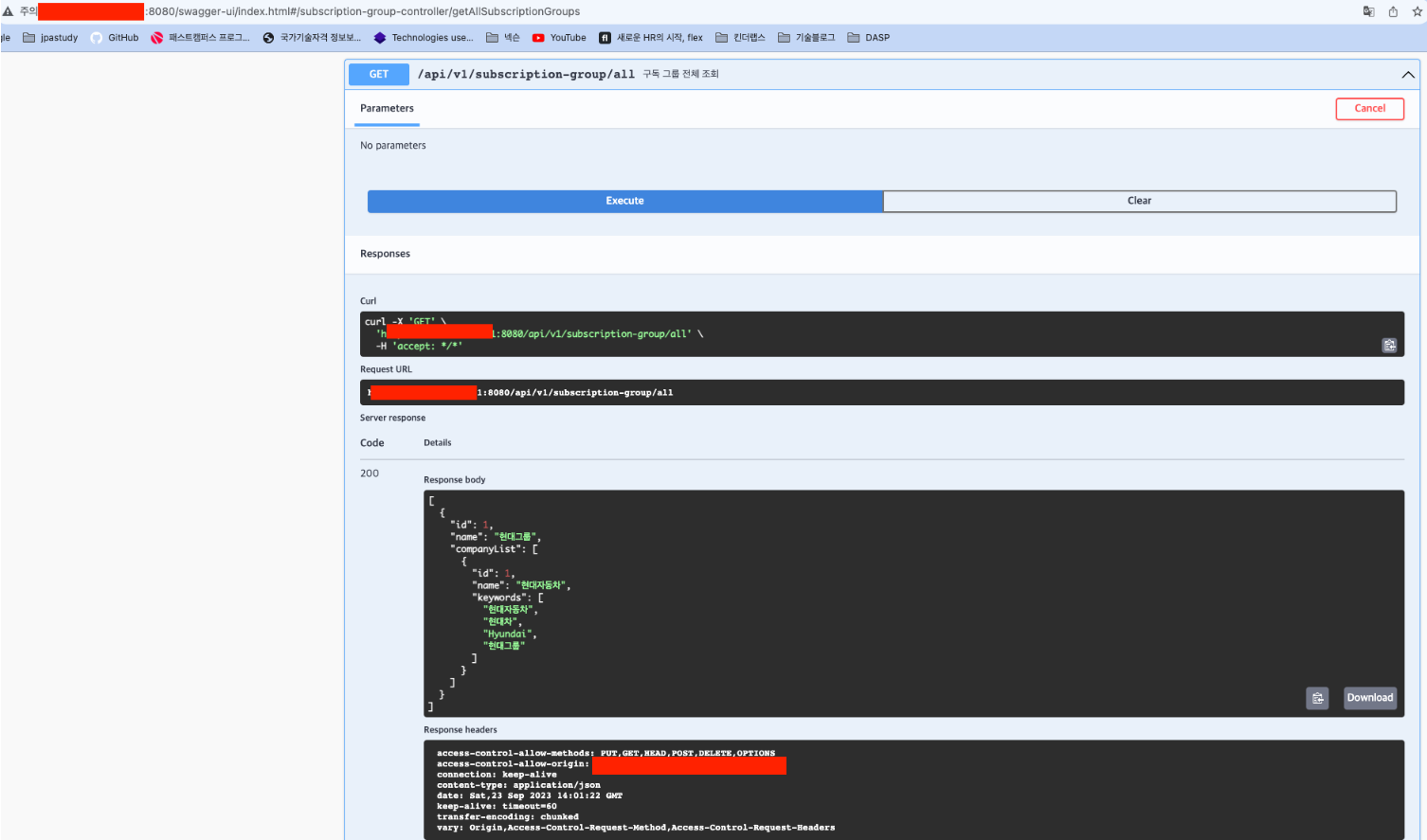1427x840 pixels.
Task: Click the red Cancel button
Action: (x=1370, y=109)
